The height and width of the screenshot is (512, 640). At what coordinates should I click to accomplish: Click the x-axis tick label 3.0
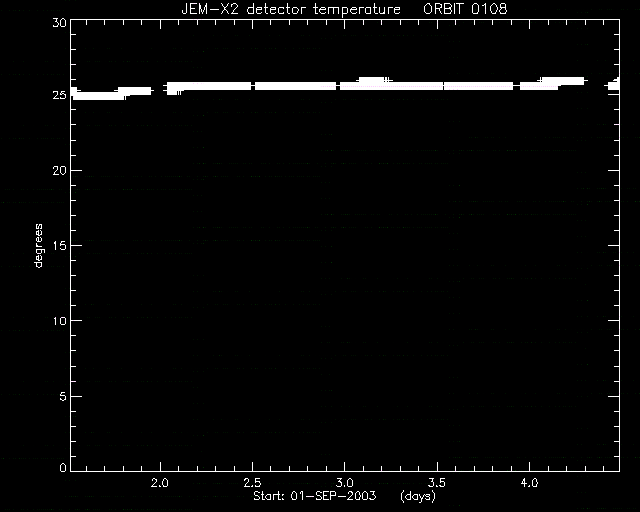pyautogui.click(x=344, y=483)
